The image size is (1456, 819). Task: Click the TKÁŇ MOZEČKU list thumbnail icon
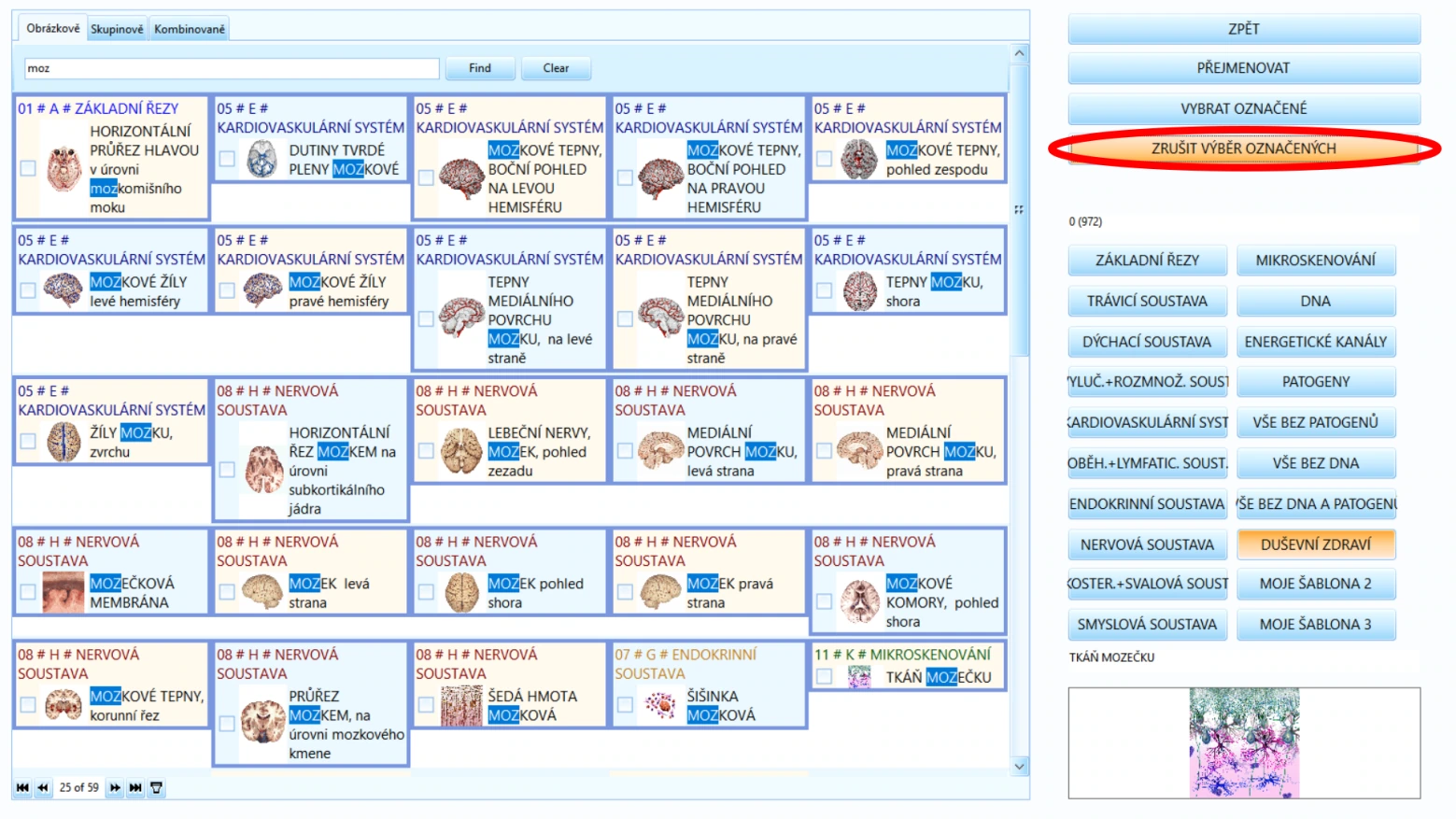pos(859,678)
